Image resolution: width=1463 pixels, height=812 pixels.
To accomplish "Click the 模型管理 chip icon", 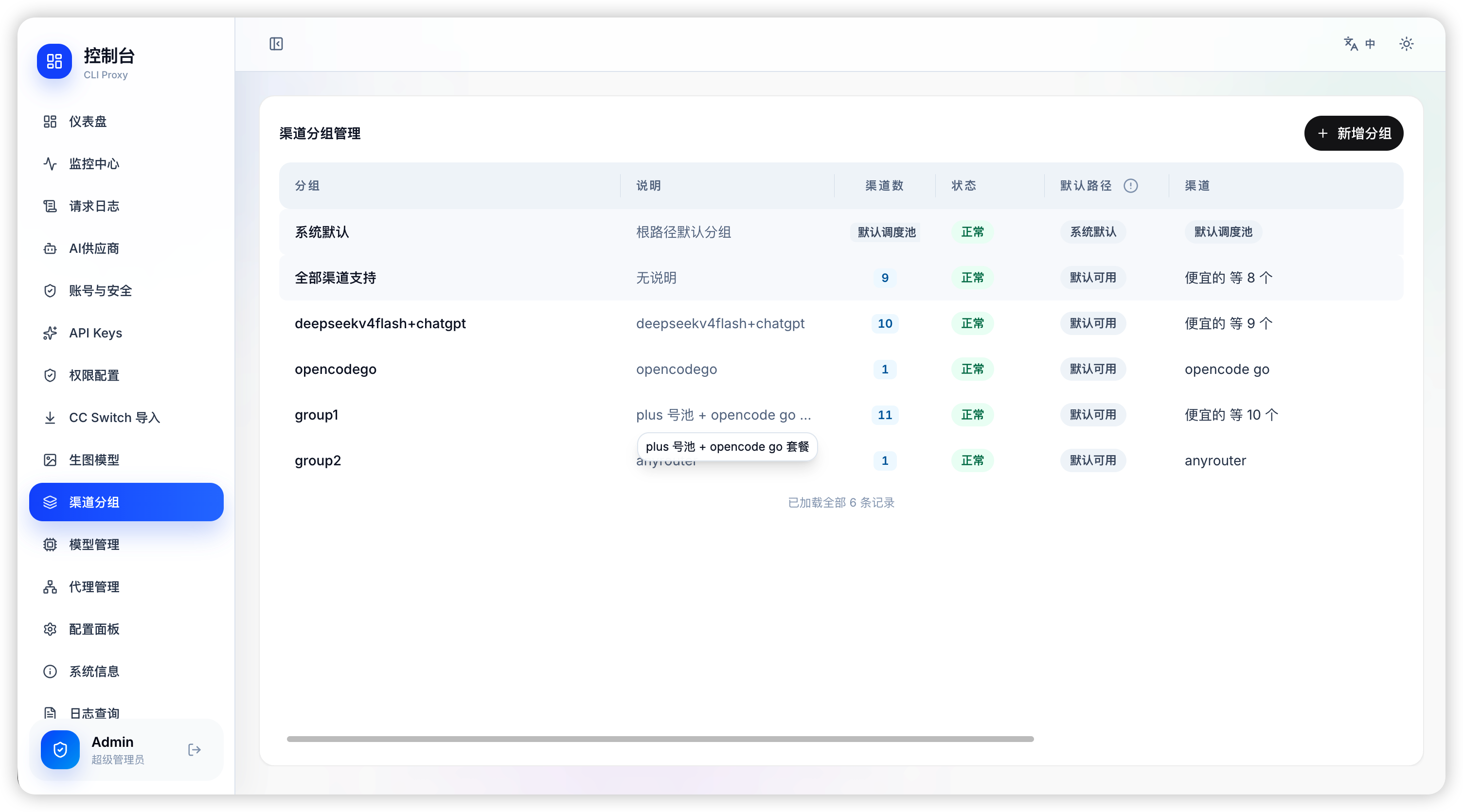I will click(50, 545).
